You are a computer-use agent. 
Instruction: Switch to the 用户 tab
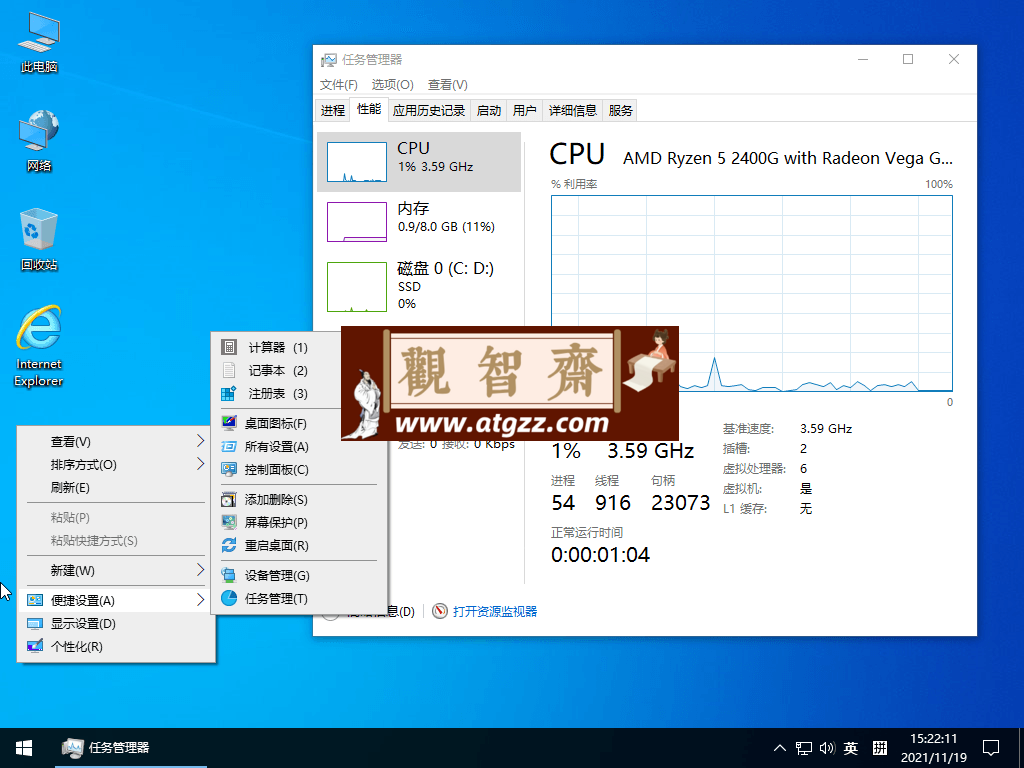pos(524,110)
